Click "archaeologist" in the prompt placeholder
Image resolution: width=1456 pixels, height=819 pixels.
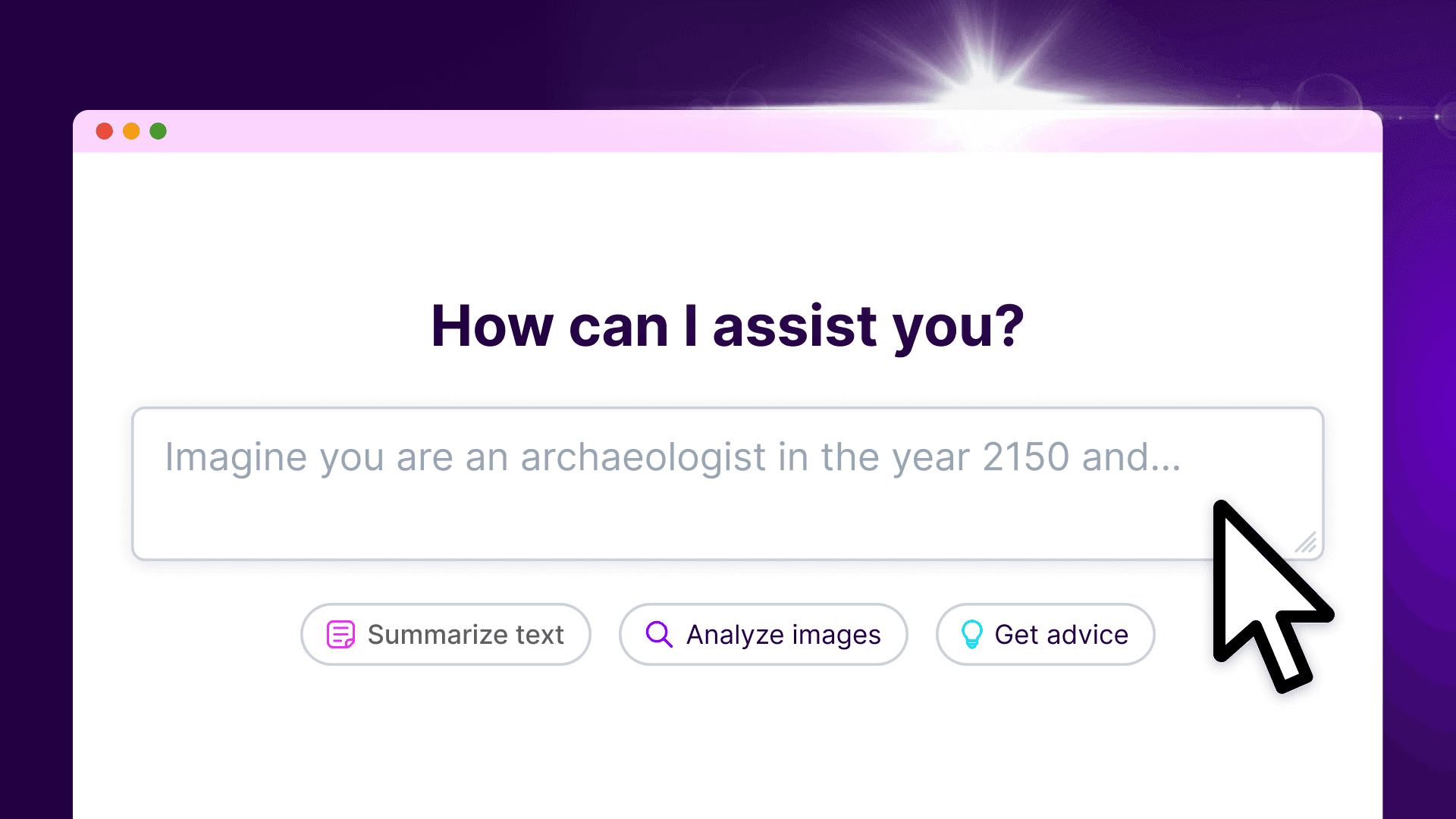(643, 457)
